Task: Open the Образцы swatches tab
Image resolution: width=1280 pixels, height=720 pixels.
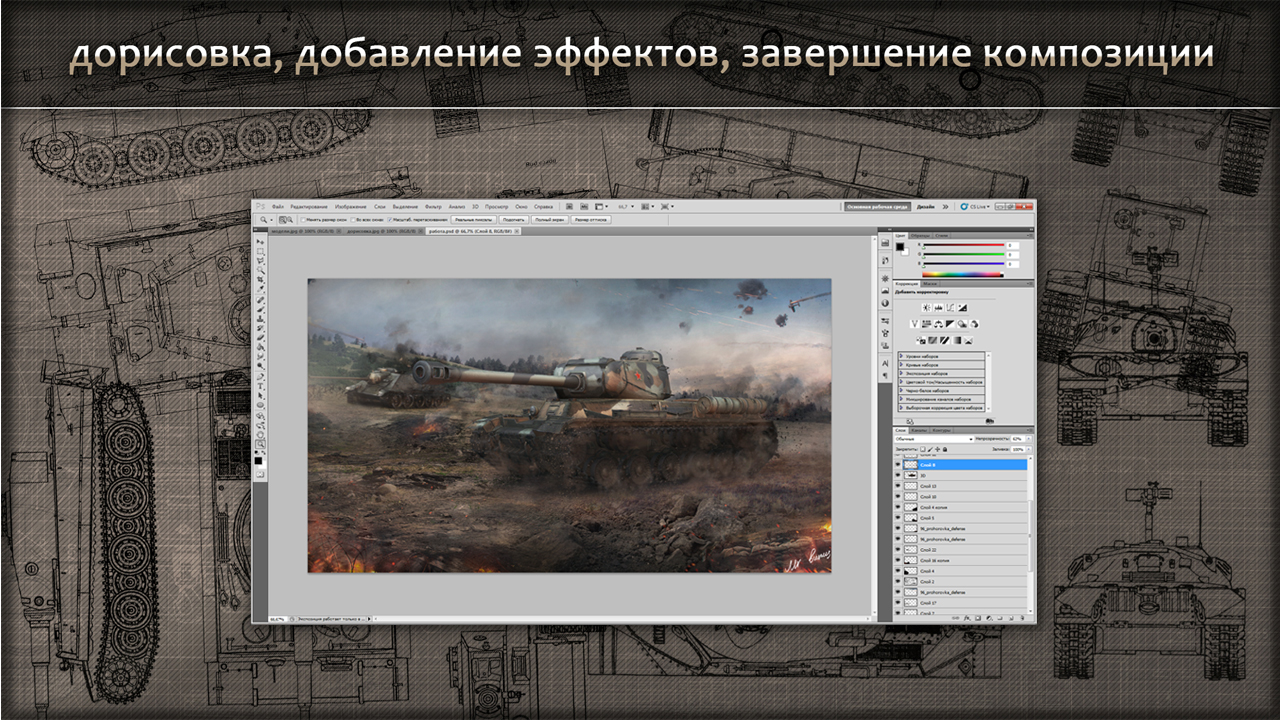Action: click(920, 235)
